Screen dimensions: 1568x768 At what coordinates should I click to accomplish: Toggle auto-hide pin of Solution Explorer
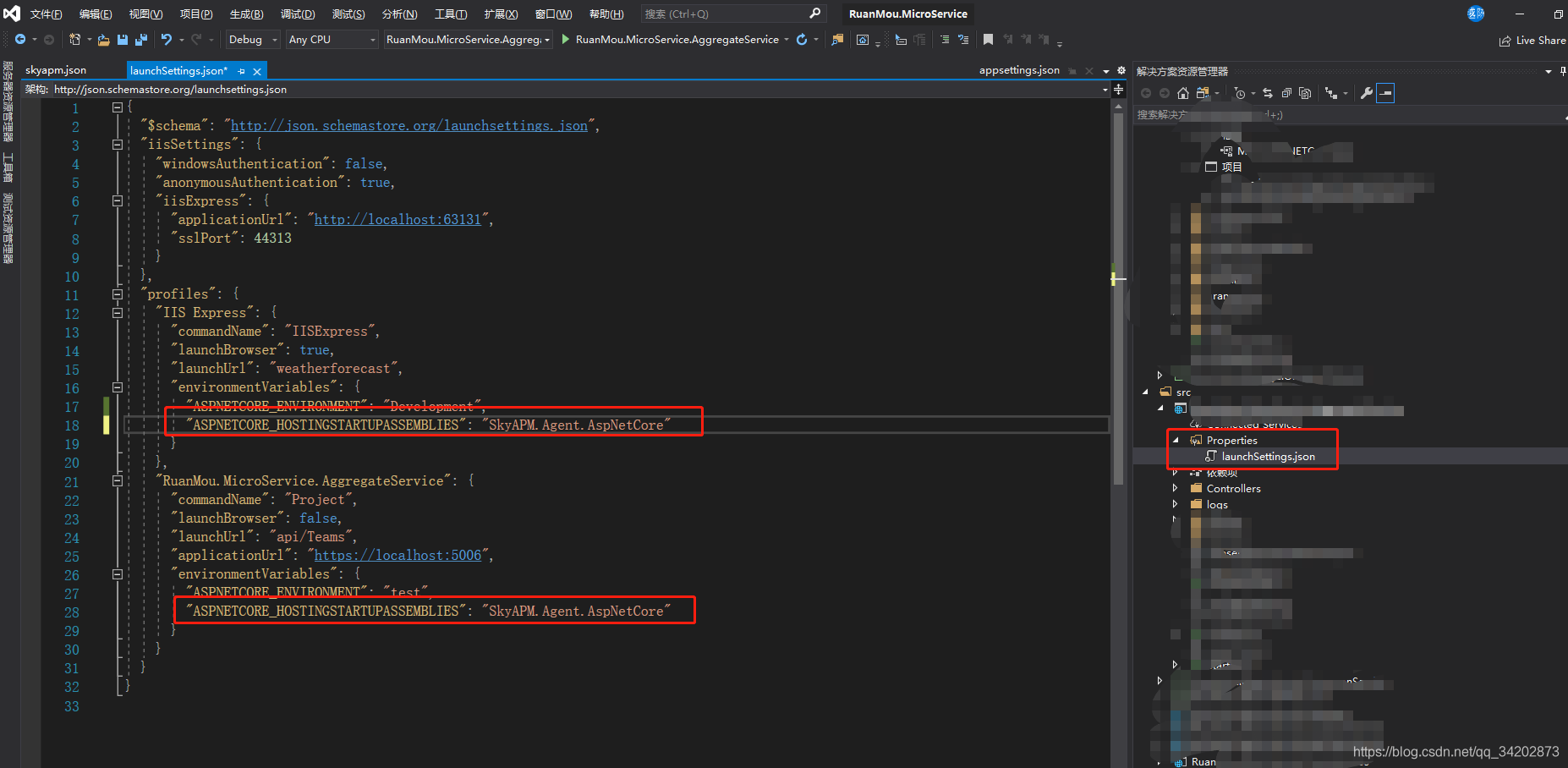click(x=1562, y=71)
